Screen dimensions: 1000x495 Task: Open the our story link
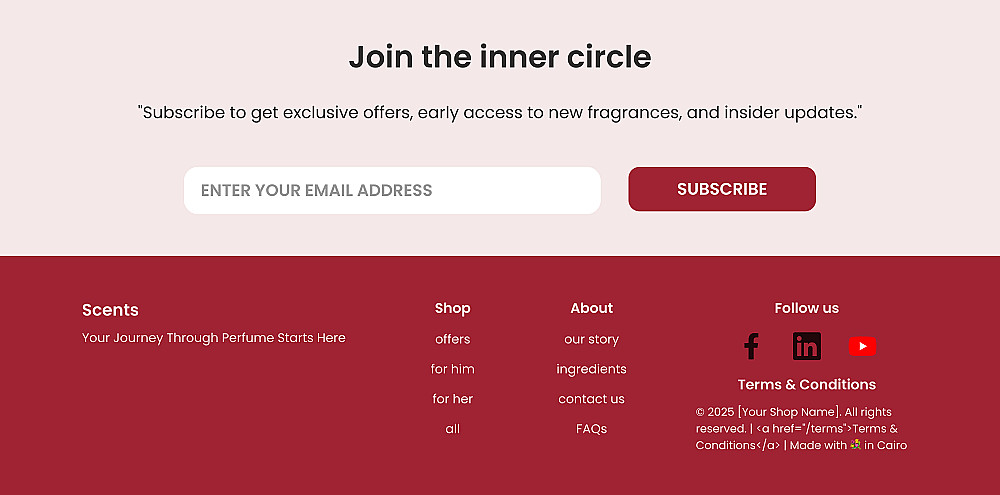point(591,339)
